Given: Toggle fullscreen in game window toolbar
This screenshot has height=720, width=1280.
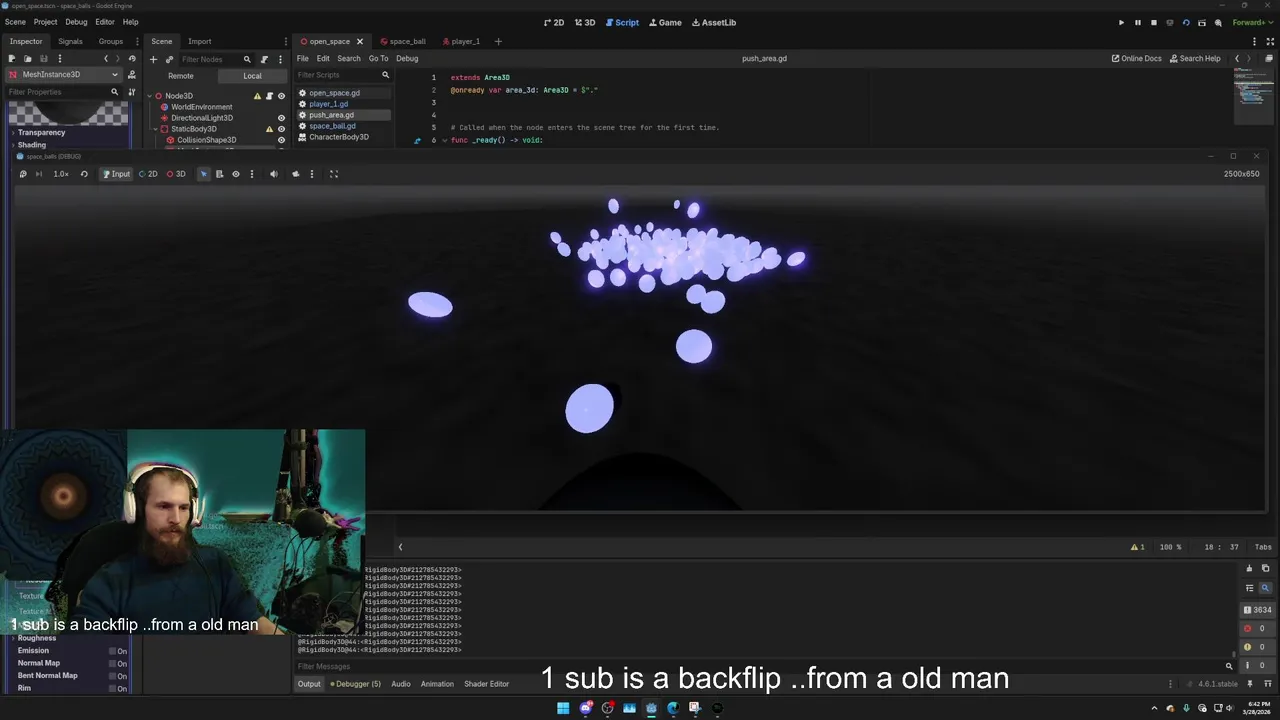Looking at the screenshot, I should click(x=334, y=174).
